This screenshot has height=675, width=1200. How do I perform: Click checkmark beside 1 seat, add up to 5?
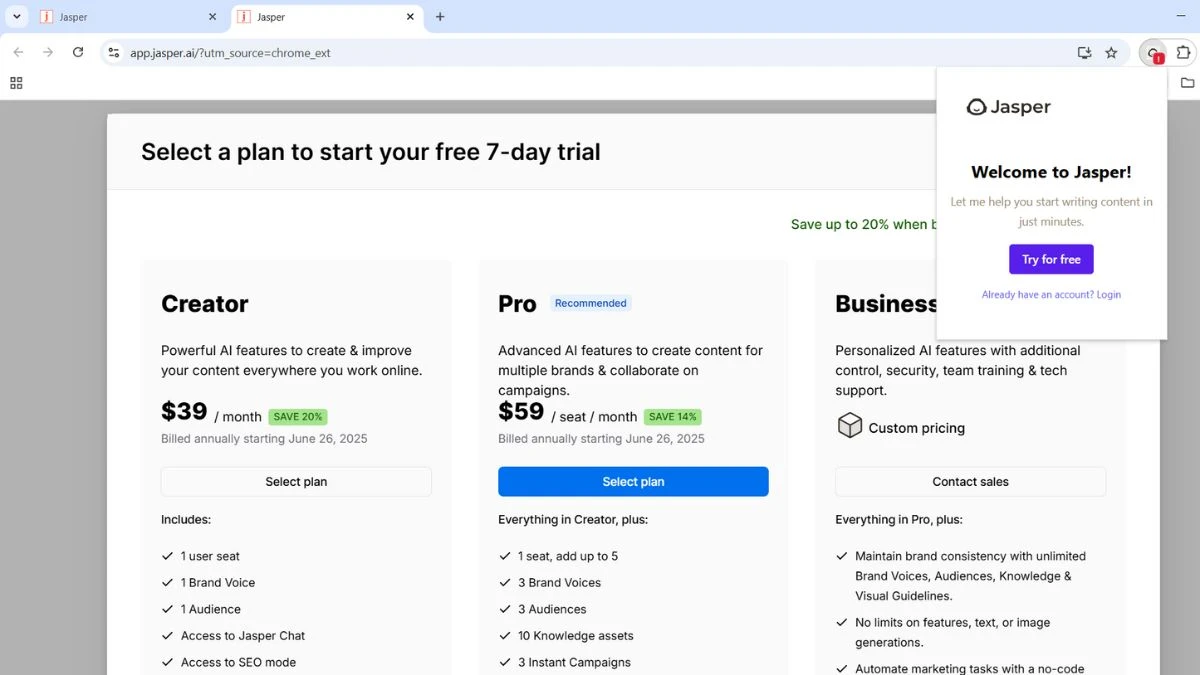click(504, 556)
